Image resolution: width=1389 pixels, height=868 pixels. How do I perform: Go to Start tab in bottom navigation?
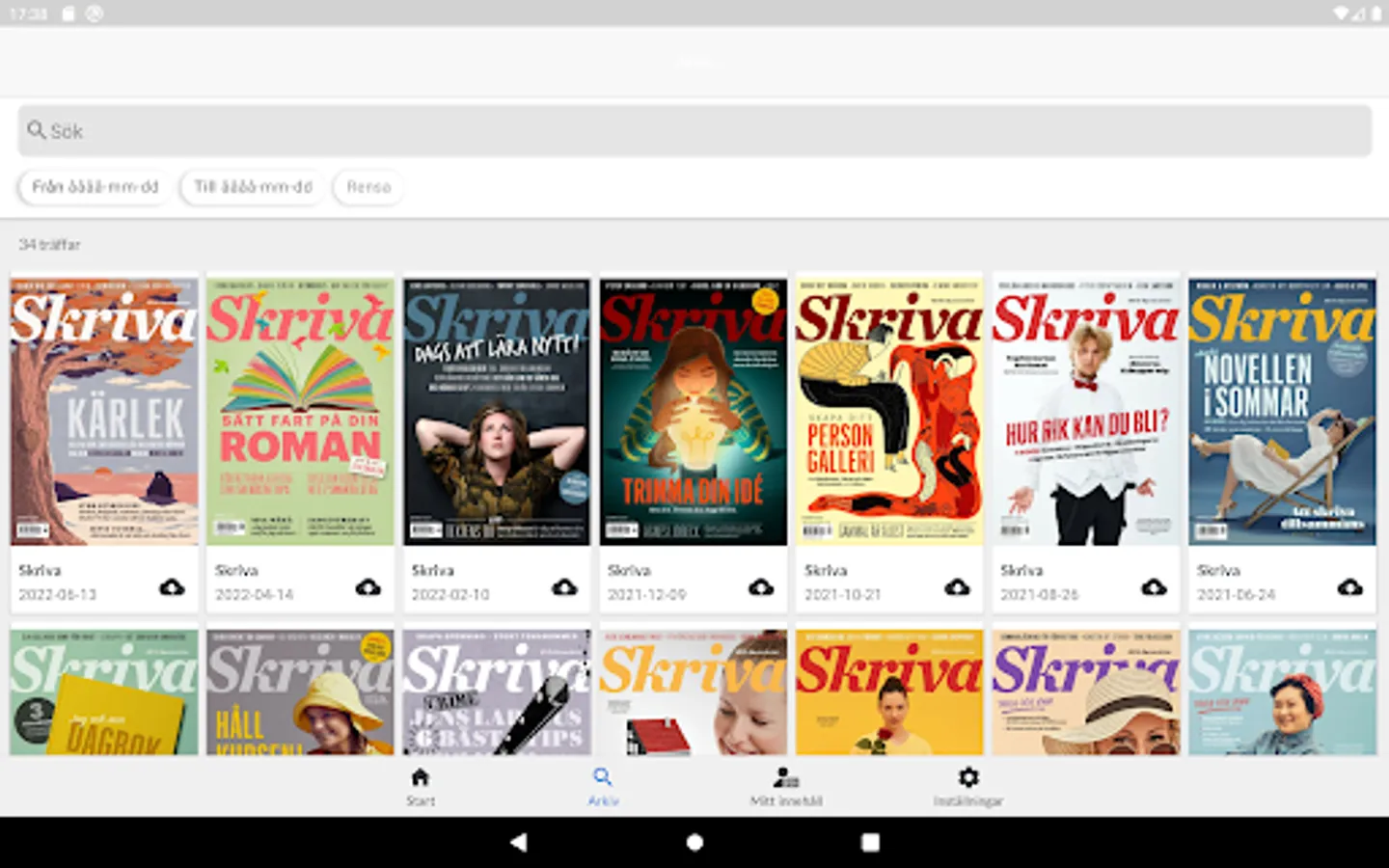point(420,786)
